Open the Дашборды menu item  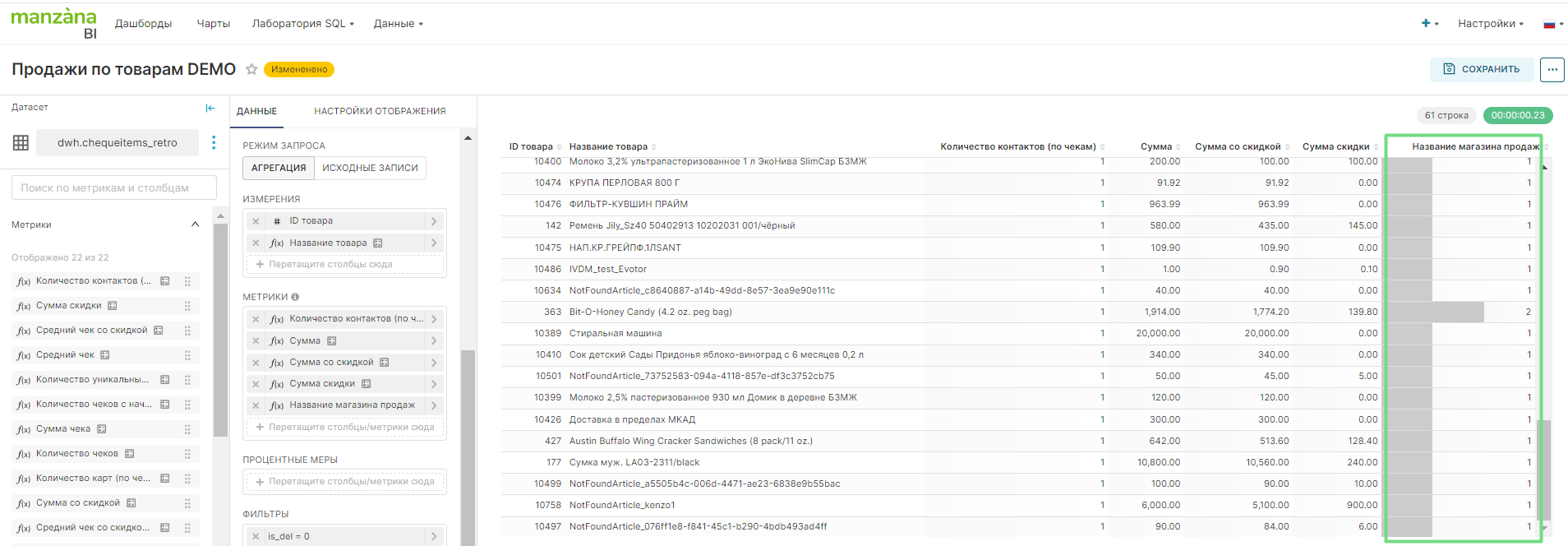point(143,24)
